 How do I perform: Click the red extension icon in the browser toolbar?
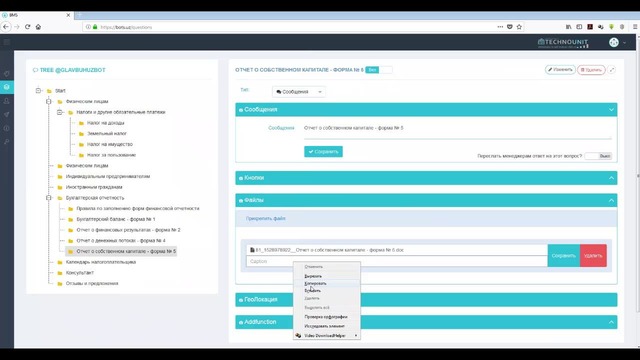(x=590, y=27)
